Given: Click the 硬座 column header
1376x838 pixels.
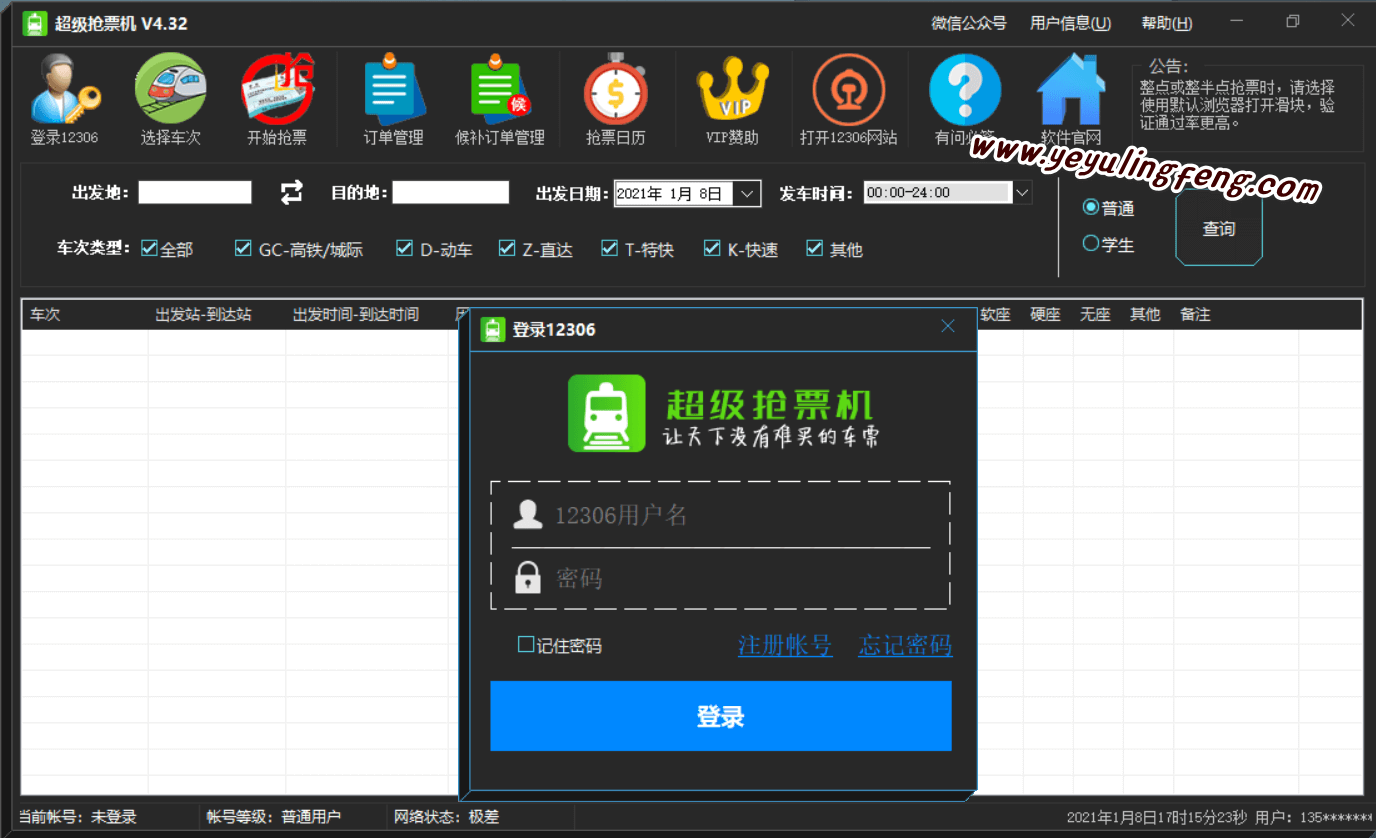Looking at the screenshot, I should click(x=1046, y=314).
